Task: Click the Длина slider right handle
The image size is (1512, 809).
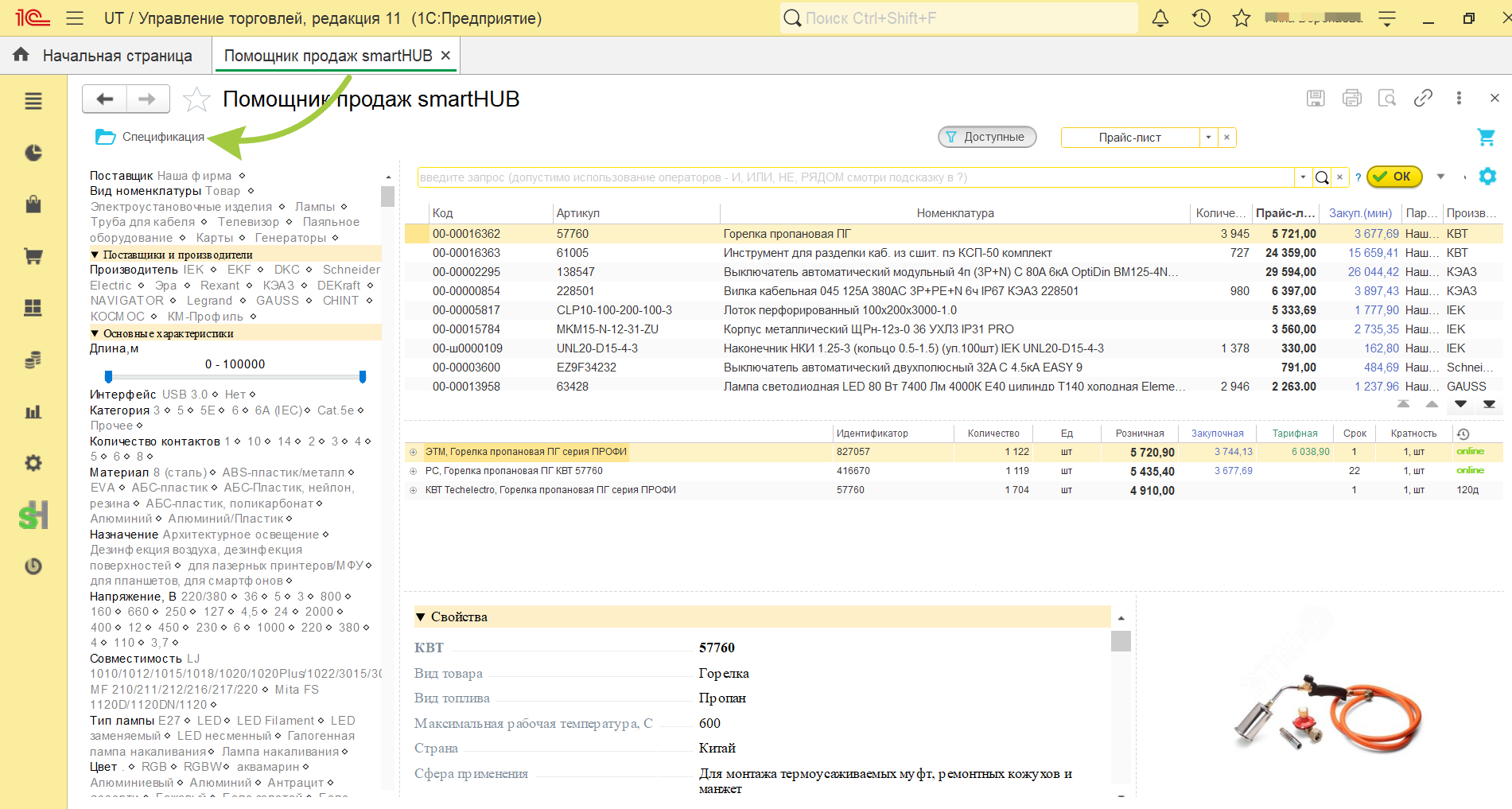Action: [363, 376]
